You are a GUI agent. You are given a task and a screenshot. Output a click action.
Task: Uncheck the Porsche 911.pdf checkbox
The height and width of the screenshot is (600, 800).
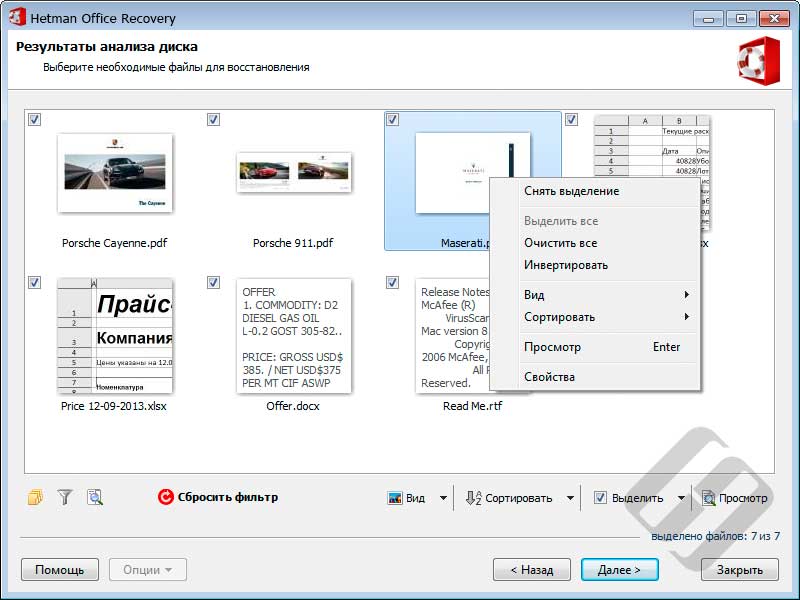[213, 119]
